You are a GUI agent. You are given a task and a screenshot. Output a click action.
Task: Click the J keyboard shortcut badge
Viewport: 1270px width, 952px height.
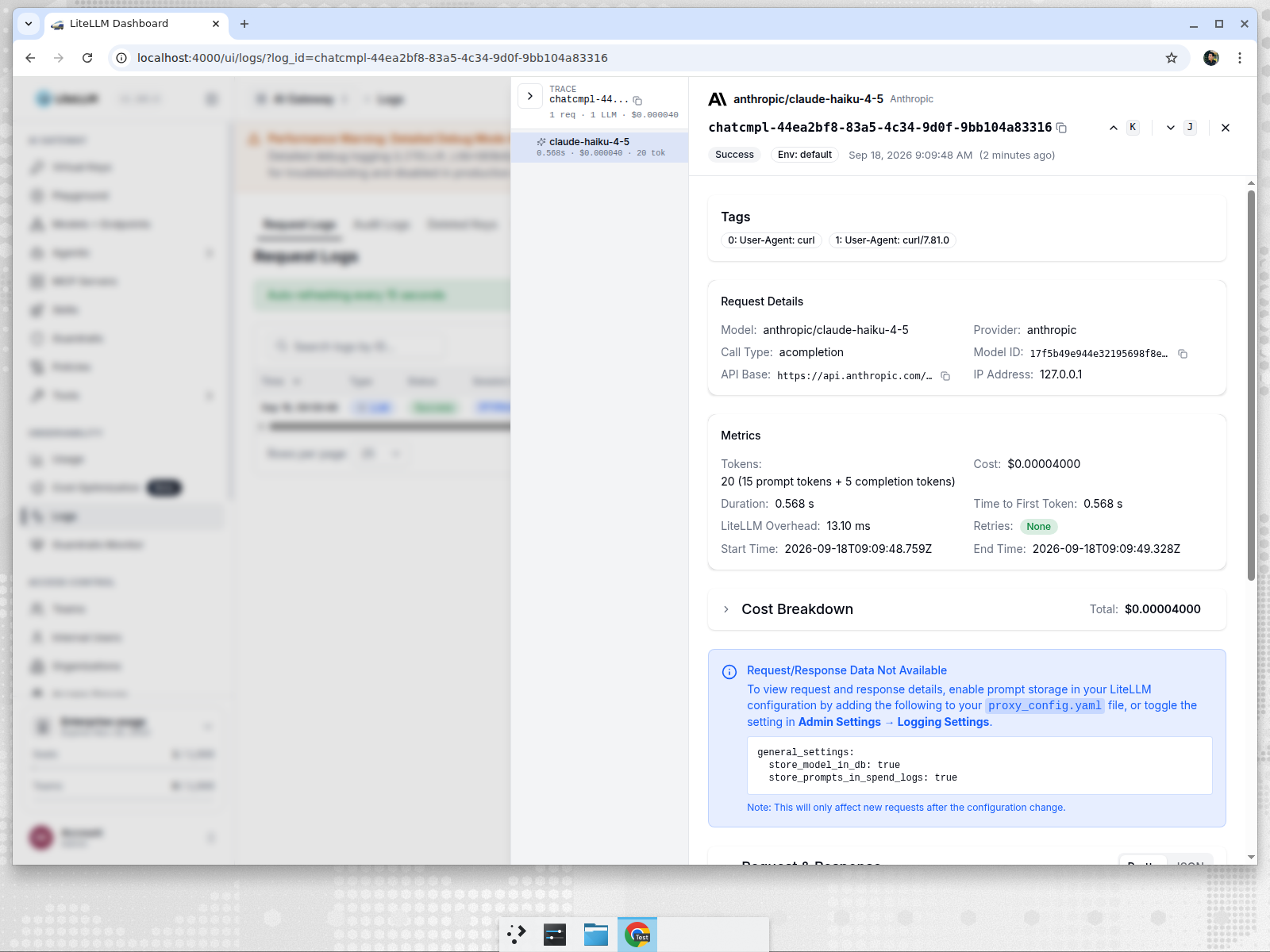1190,127
